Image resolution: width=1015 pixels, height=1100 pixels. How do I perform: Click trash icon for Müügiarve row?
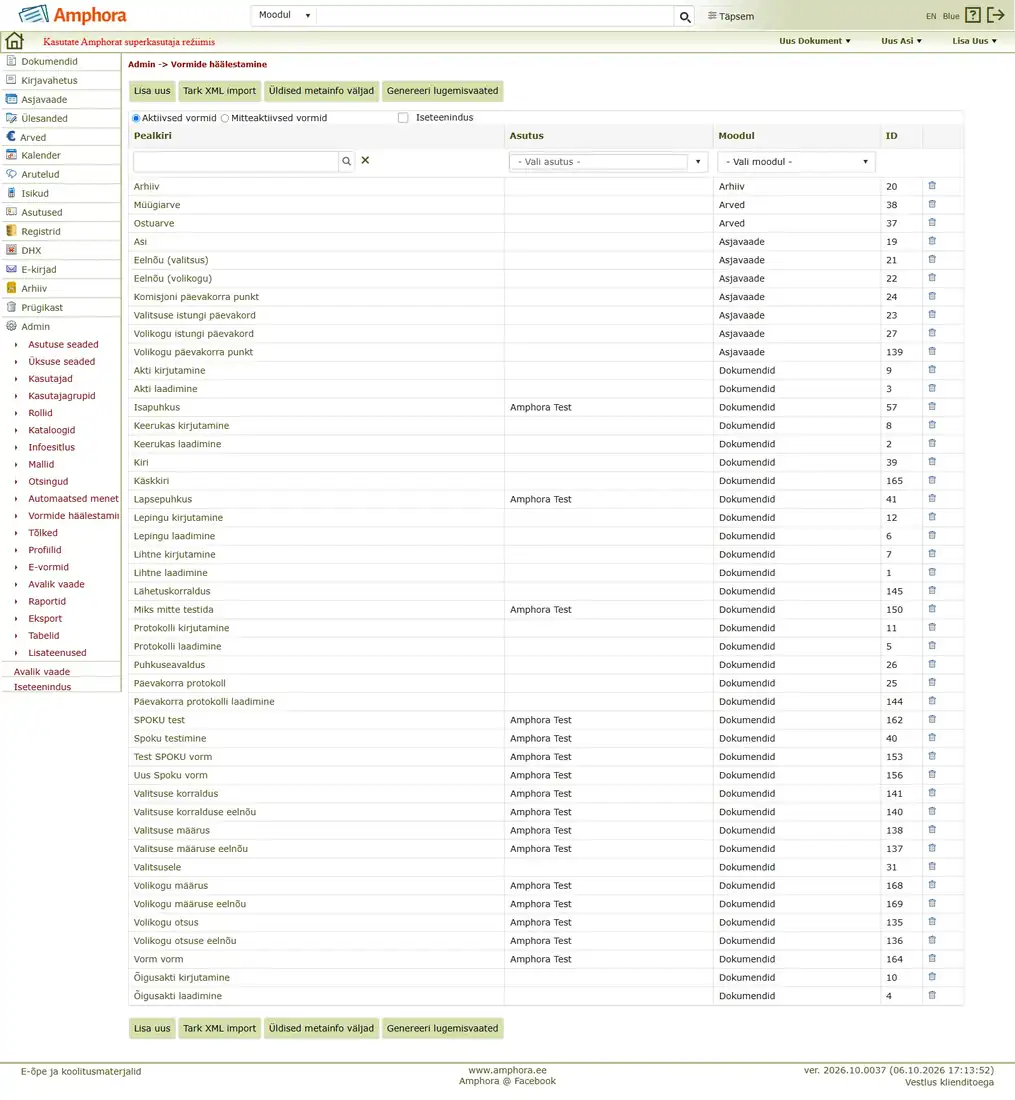pos(932,204)
